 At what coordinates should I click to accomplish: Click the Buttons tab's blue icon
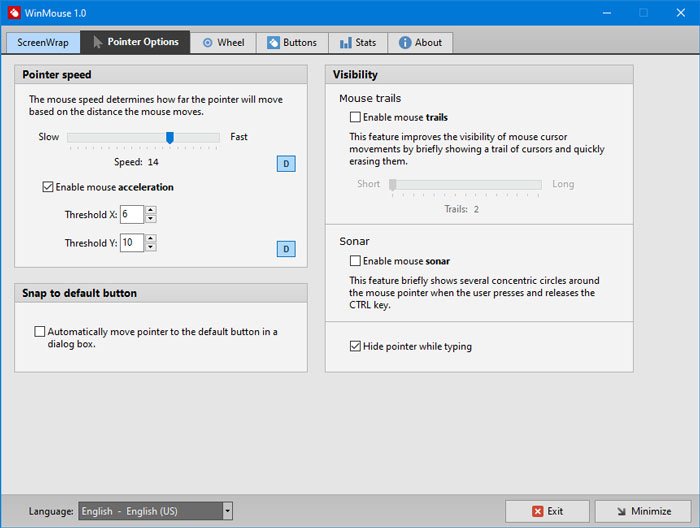(273, 43)
